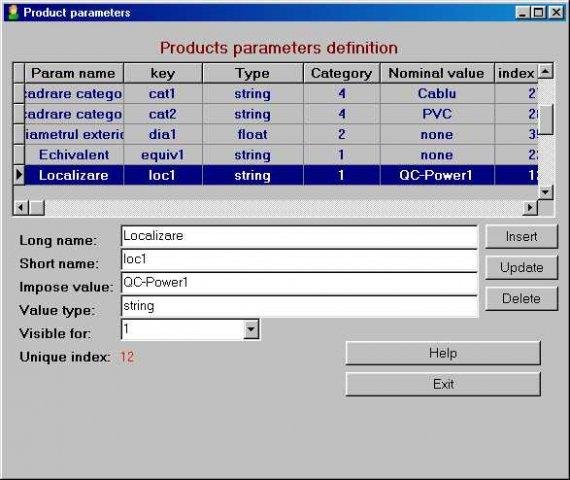
Task: Click the index column header
Action: [516, 73]
